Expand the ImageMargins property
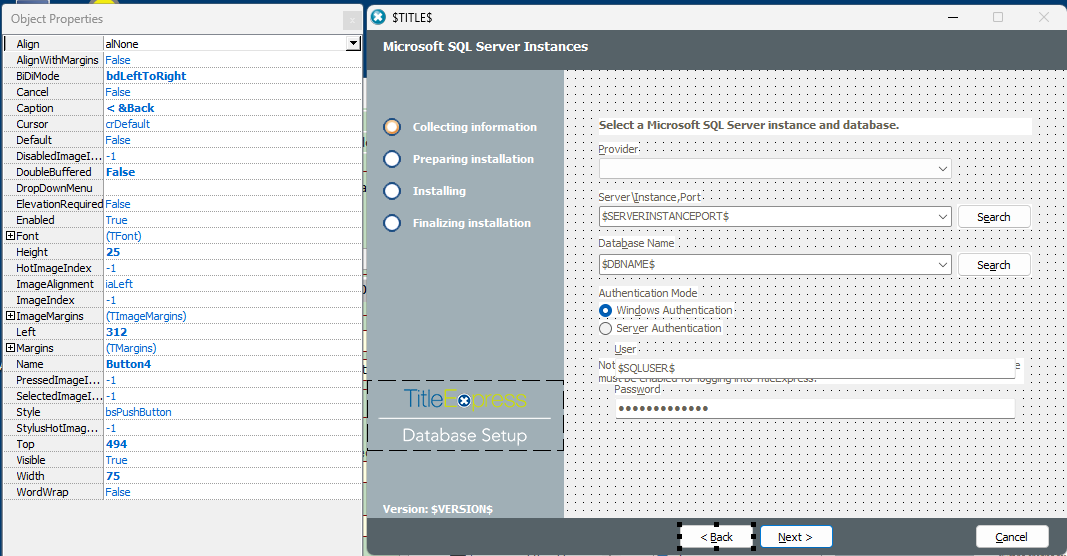 (10, 316)
